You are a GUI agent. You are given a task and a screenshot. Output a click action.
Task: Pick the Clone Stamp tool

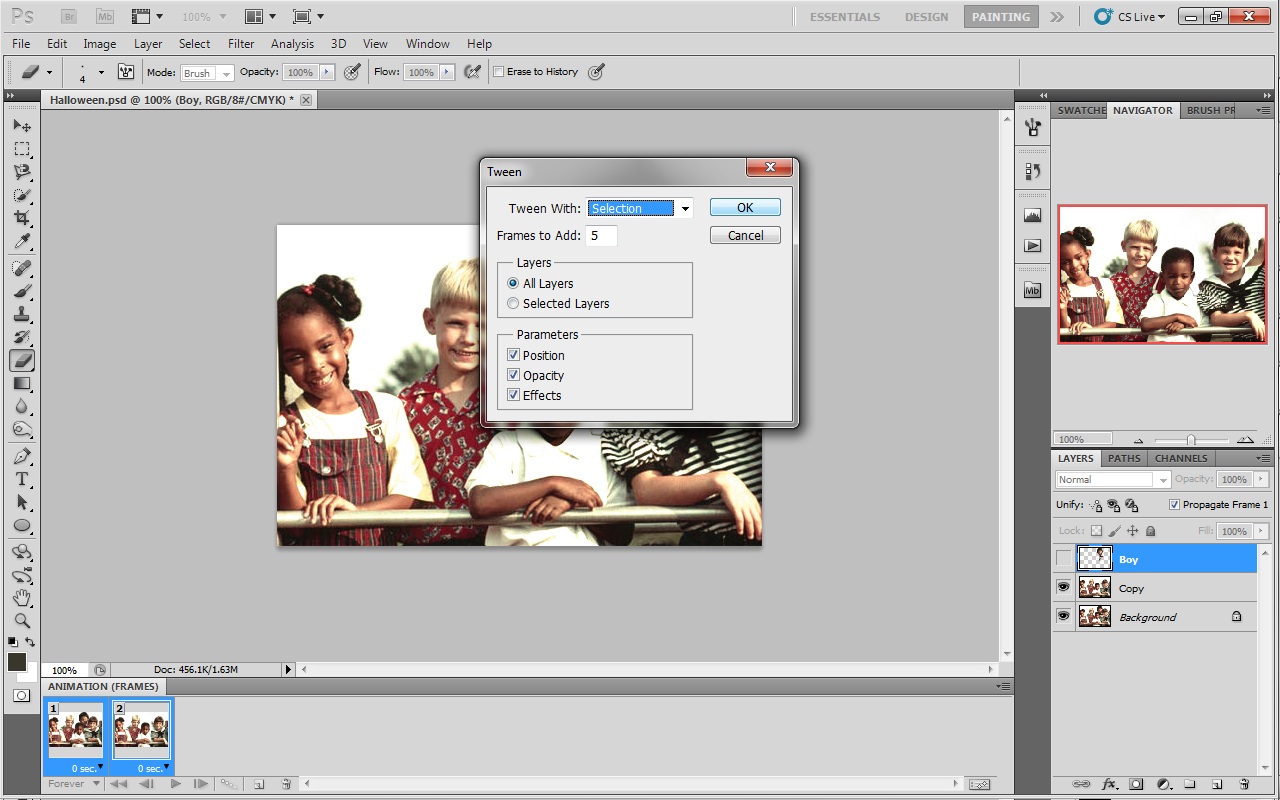tap(22, 314)
